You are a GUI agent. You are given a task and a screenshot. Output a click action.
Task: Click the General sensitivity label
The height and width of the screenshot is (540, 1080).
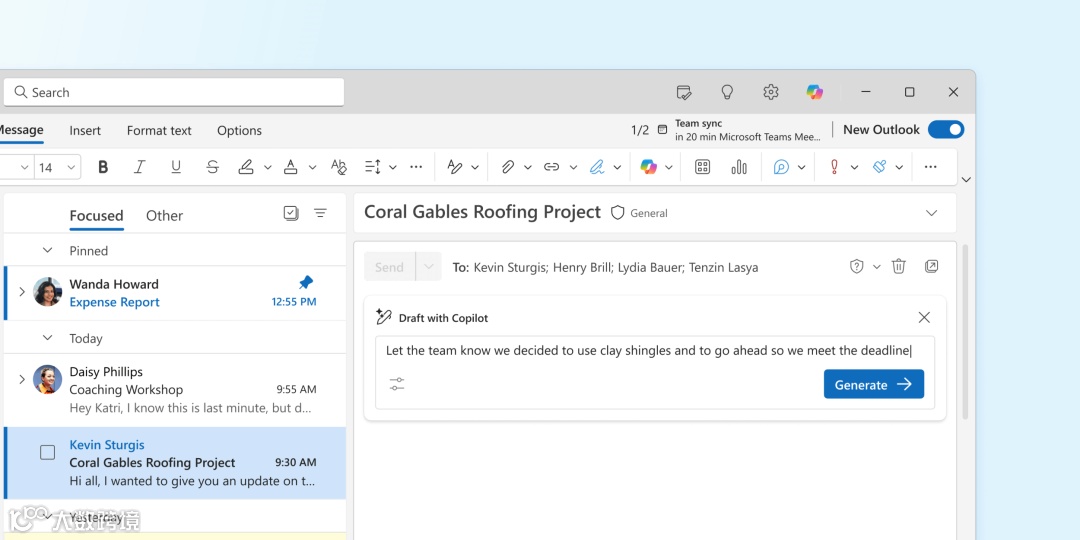click(x=639, y=213)
